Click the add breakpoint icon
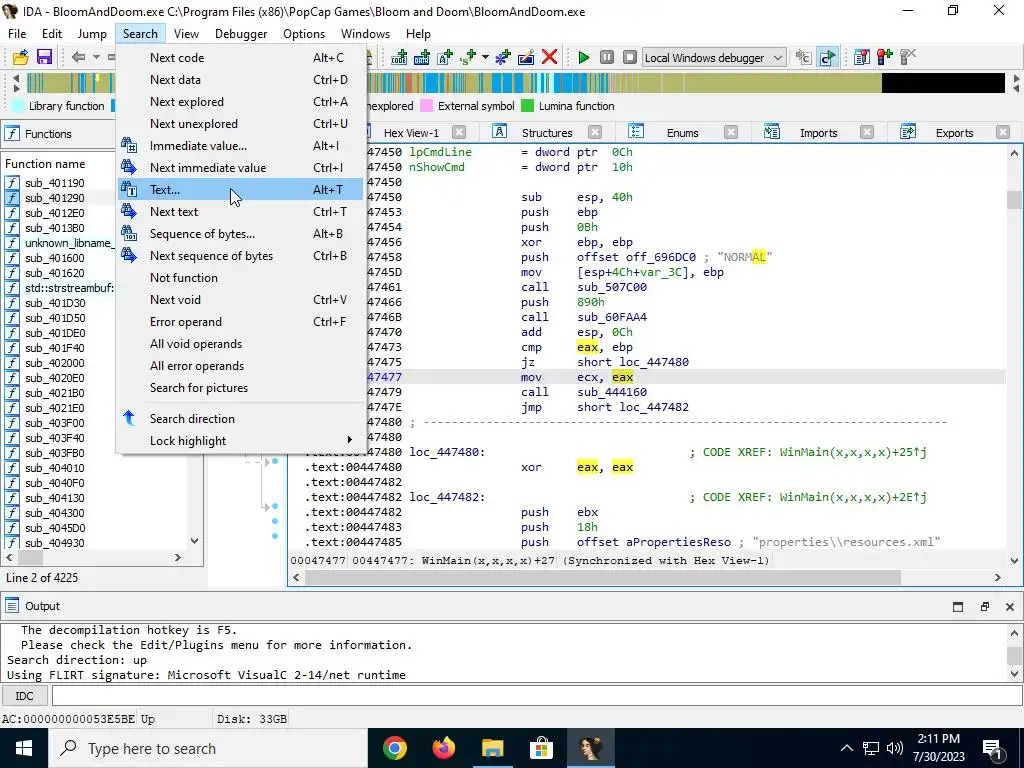 tap(885, 57)
